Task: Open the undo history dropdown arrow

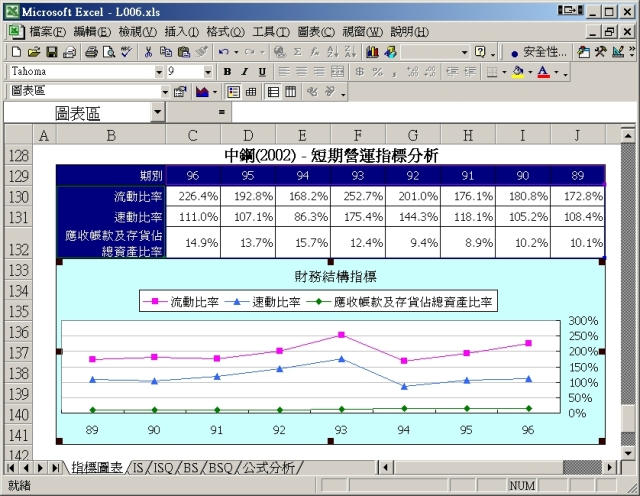Action: [x=236, y=52]
